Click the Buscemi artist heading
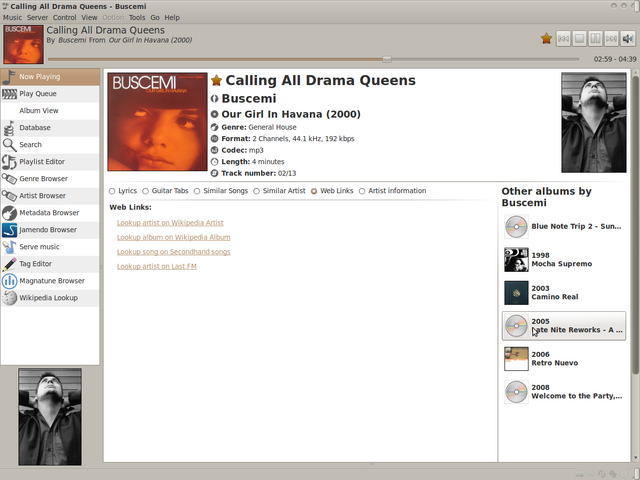 pos(249,99)
